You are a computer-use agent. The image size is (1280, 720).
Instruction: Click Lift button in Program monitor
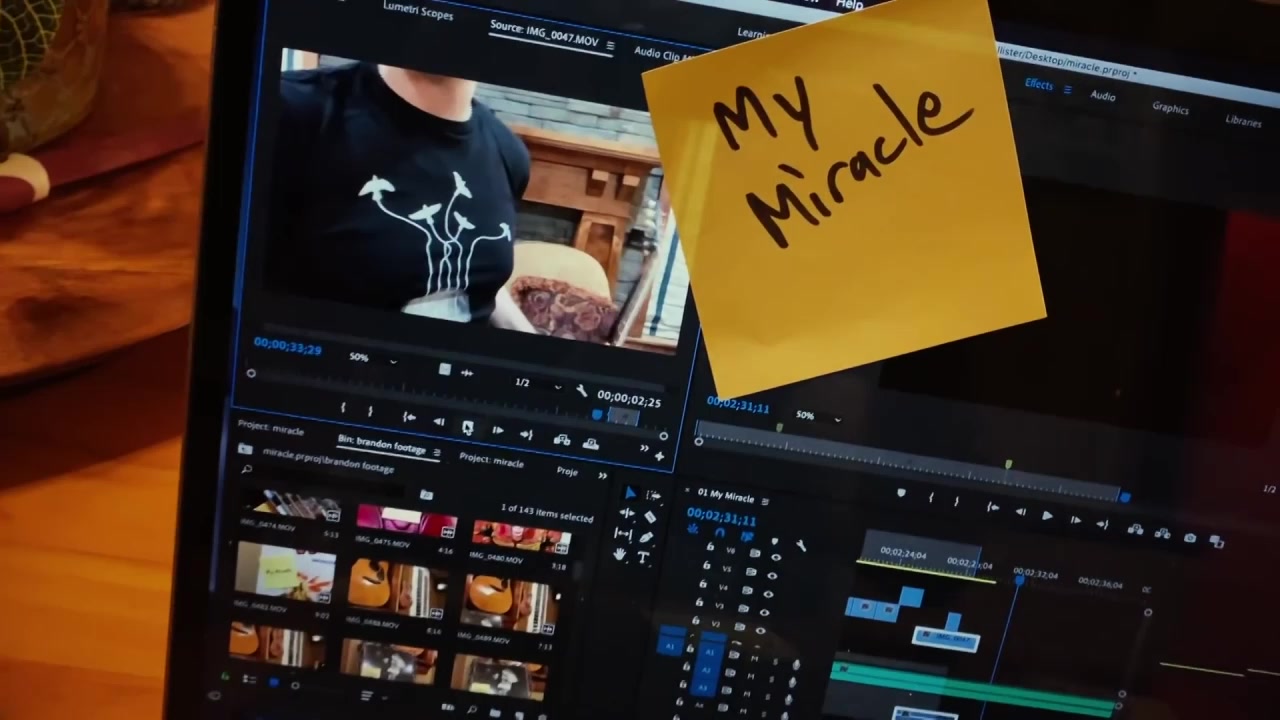[x=1135, y=530]
